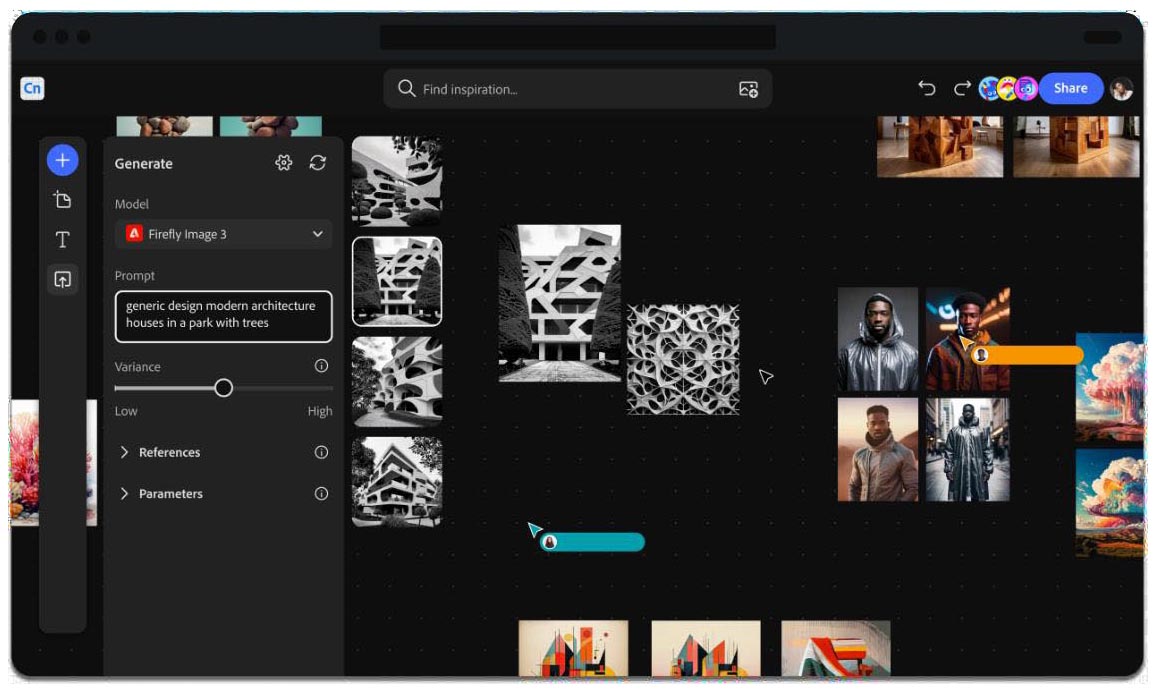Select the large geometric building image on canvas
The image size is (1159, 692).
560,304
